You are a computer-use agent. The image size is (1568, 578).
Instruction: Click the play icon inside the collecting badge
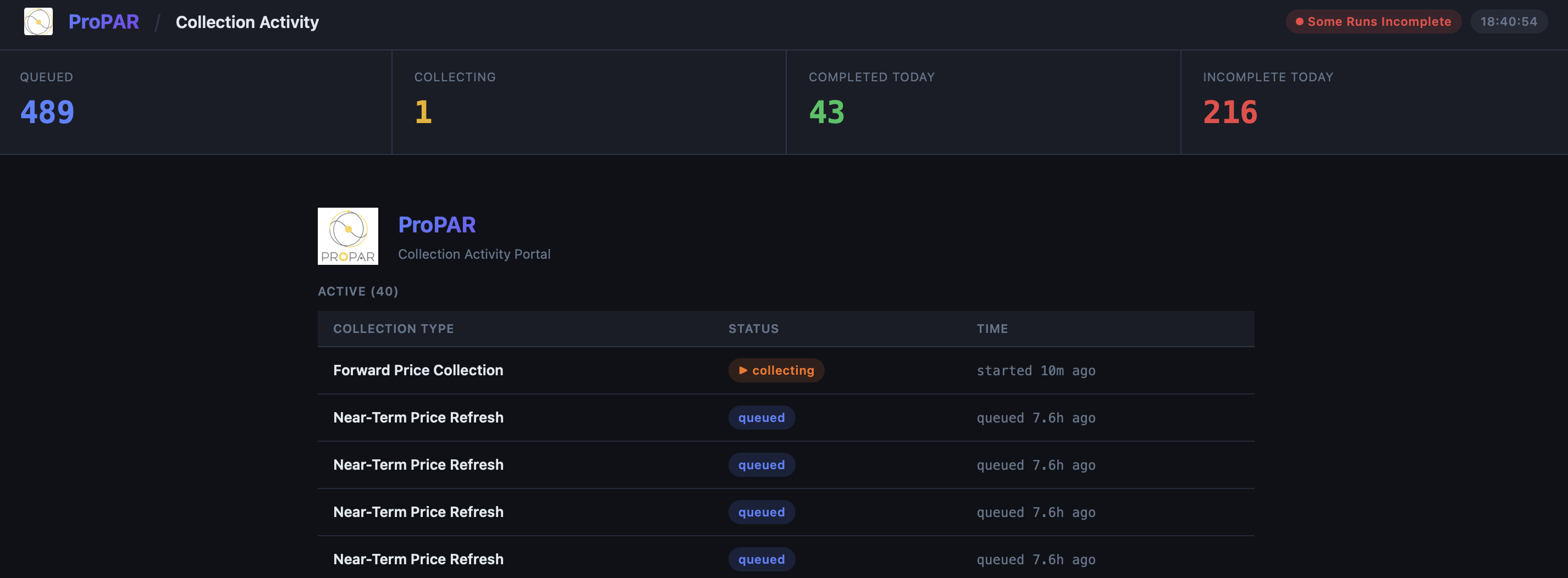point(743,370)
